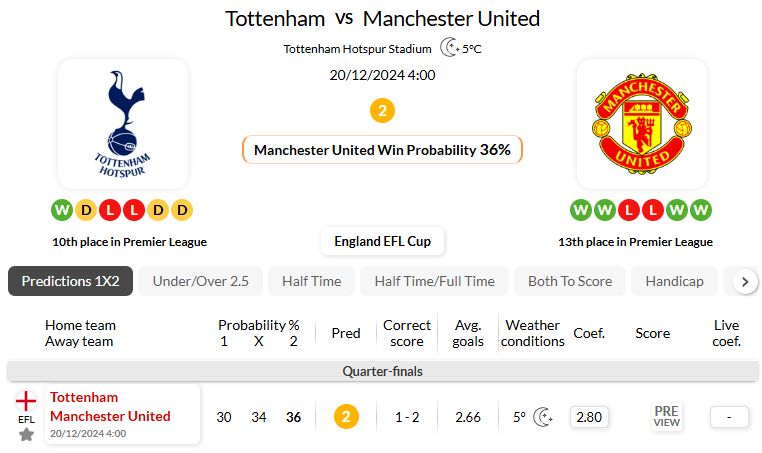Image resolution: width=762 pixels, height=453 pixels.
Task: Click the England EFL Cup button
Action: coord(382,241)
